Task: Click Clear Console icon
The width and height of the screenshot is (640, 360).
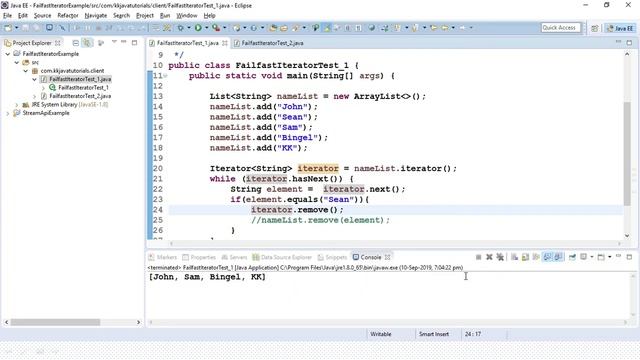Action: (514, 257)
